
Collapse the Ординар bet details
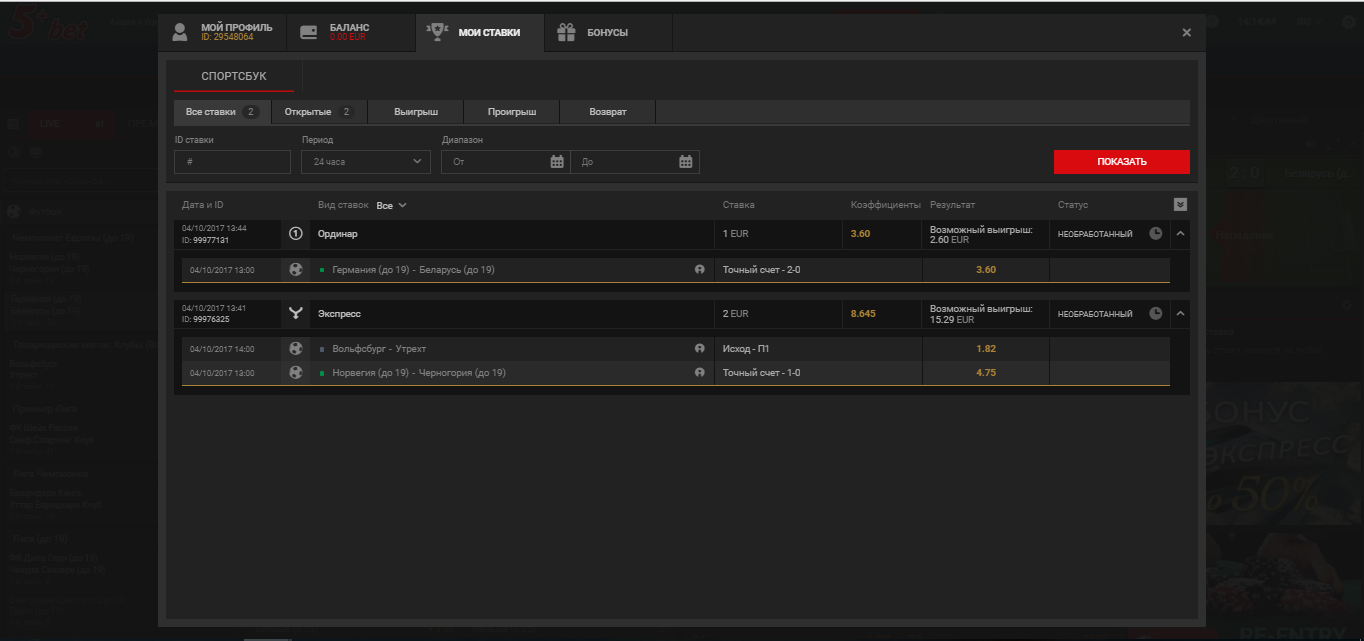tap(1180, 234)
